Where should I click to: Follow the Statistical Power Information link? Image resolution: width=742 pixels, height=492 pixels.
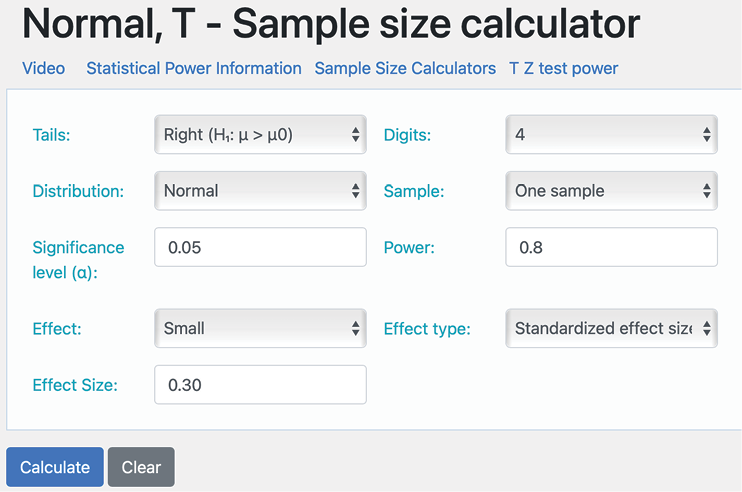193,68
